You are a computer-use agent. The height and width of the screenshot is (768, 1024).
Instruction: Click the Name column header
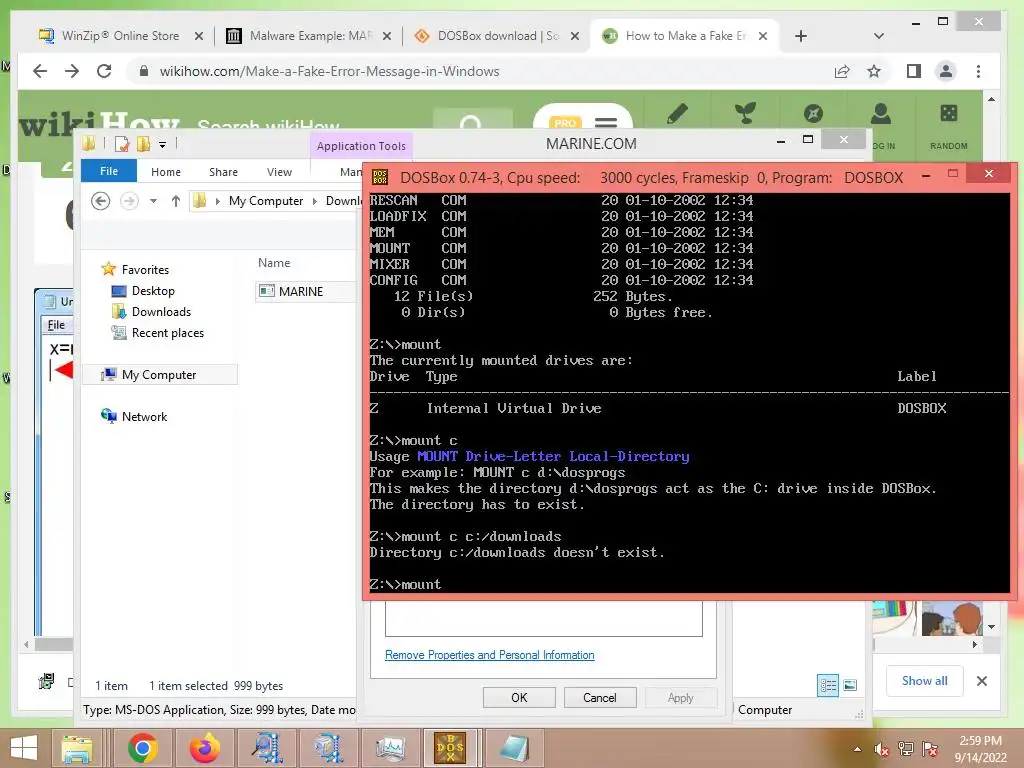click(x=274, y=263)
